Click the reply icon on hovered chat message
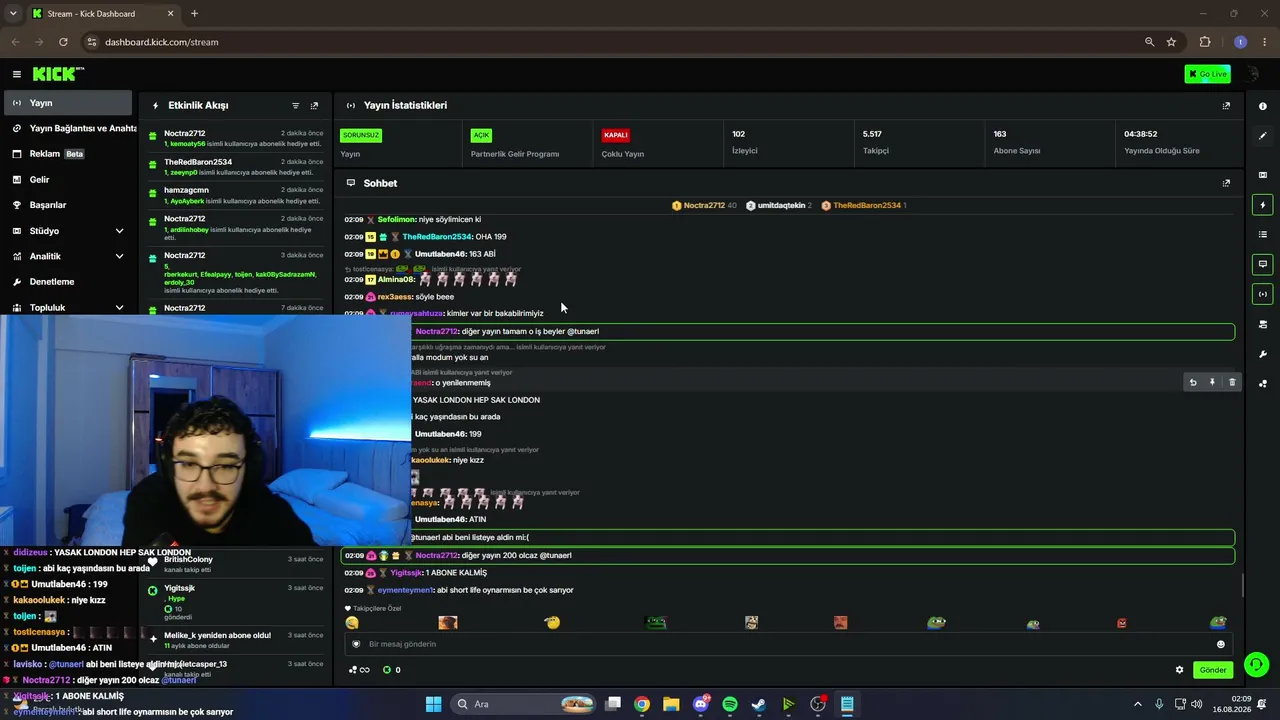 (x=1193, y=382)
